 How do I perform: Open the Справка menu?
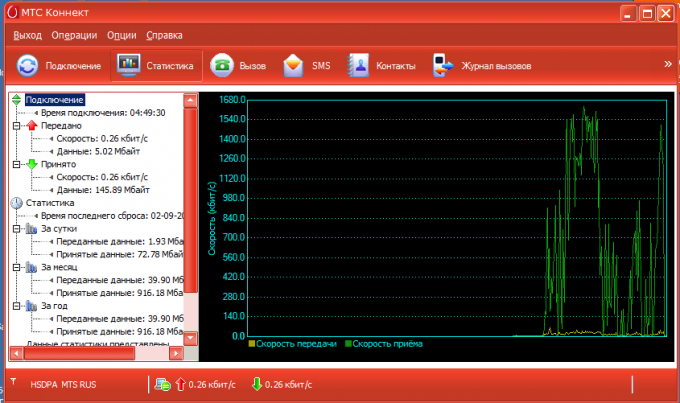click(x=164, y=36)
